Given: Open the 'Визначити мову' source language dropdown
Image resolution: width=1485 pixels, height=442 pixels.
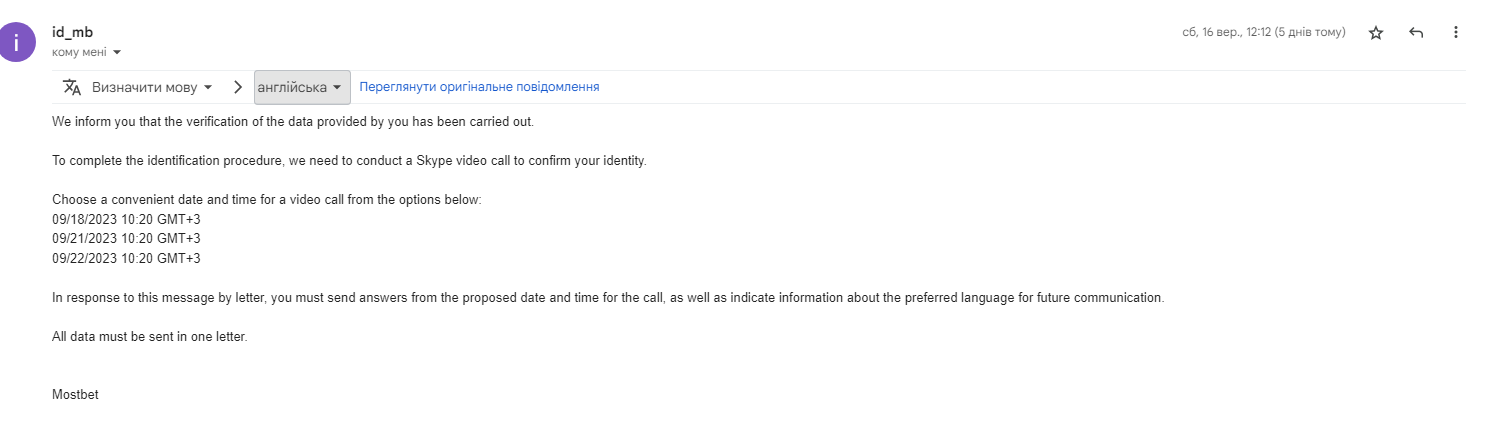Looking at the screenshot, I should click(152, 87).
